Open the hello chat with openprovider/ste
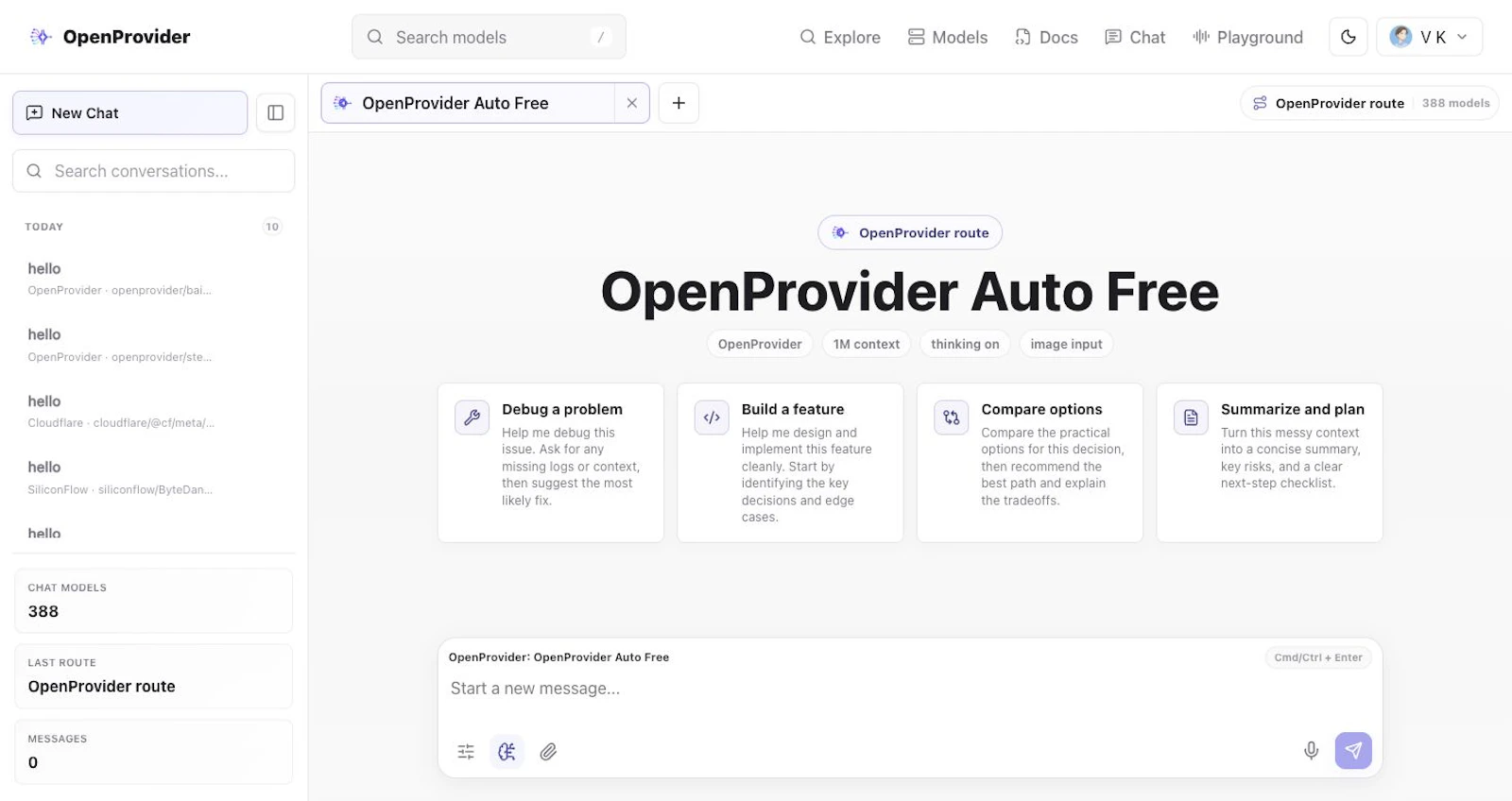 click(x=154, y=345)
